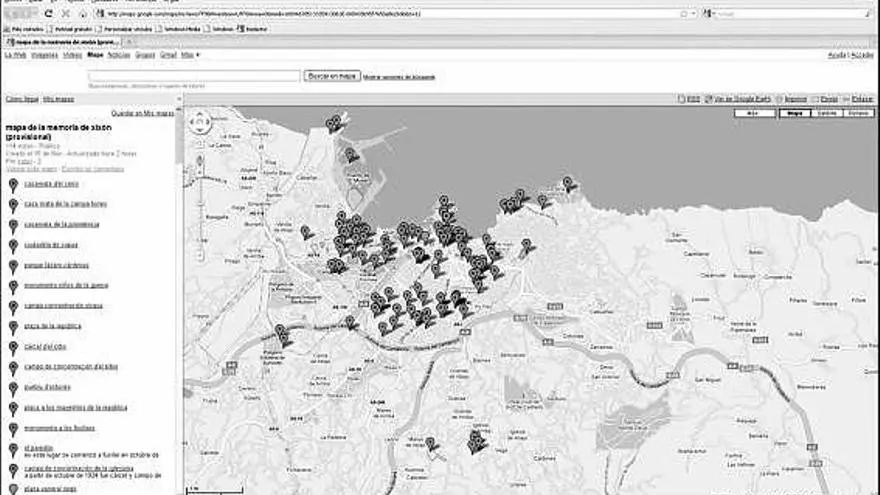Open the 'Más' dropdown on the map
880x495 pixels.
click(754, 113)
